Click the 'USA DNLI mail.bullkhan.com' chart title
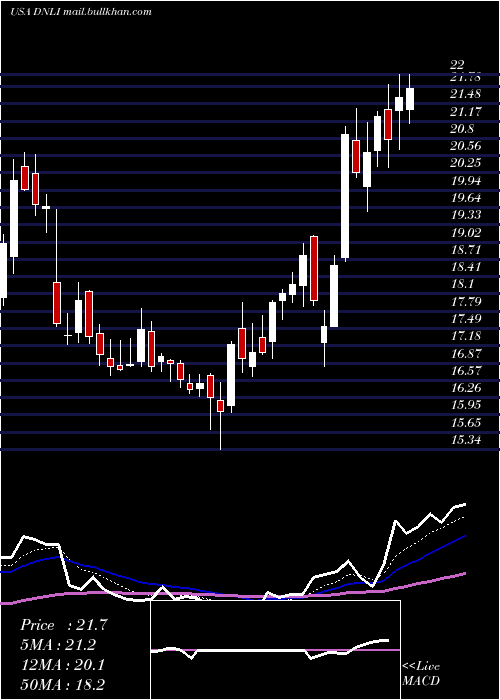Viewport: 500px width, 700px height. 81,12
